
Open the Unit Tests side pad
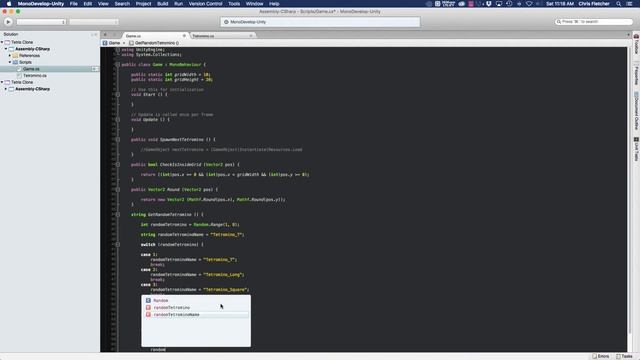pos(636,149)
